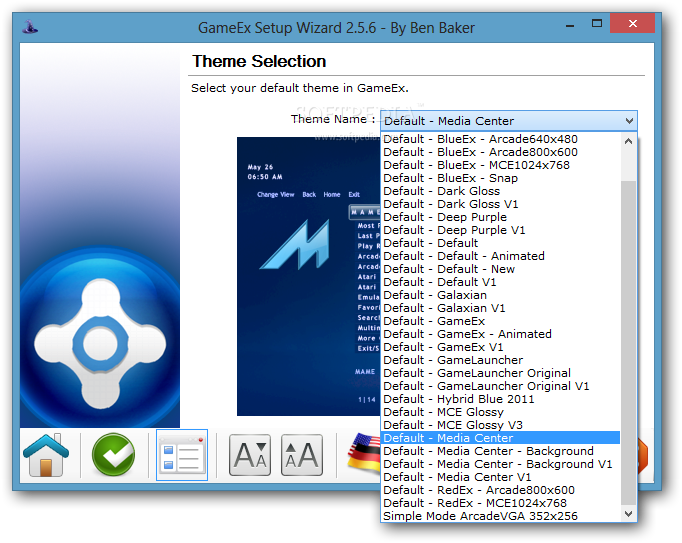Select Default - BlueEx - Arcade640x480

pyautogui.click(x=500, y=139)
